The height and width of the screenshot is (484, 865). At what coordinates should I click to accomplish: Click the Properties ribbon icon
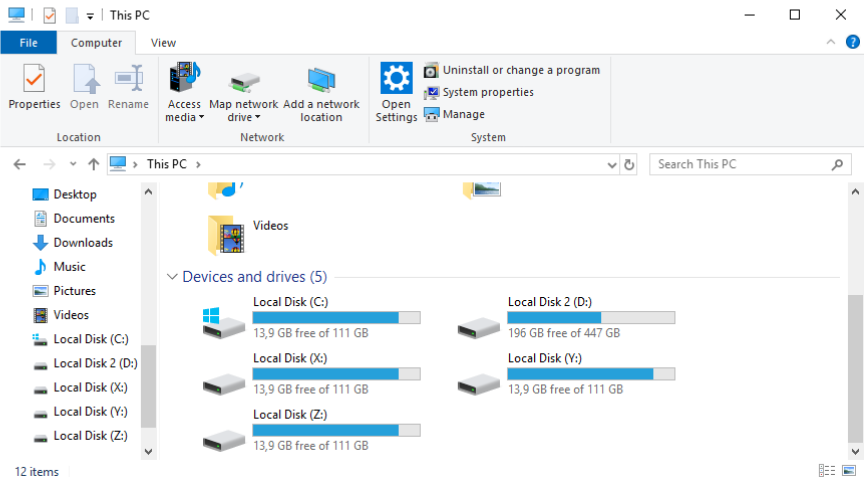34,79
